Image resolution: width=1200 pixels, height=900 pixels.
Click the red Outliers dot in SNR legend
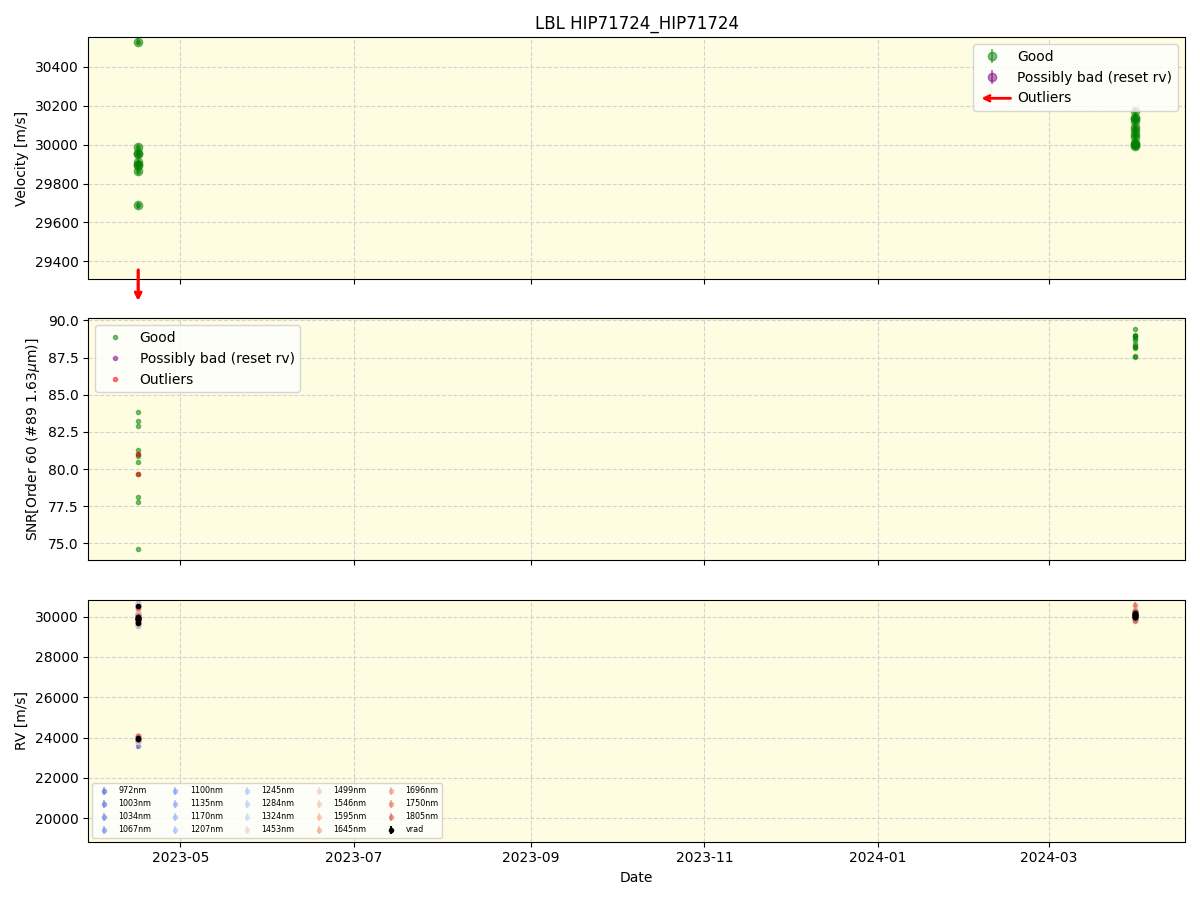pos(115,380)
